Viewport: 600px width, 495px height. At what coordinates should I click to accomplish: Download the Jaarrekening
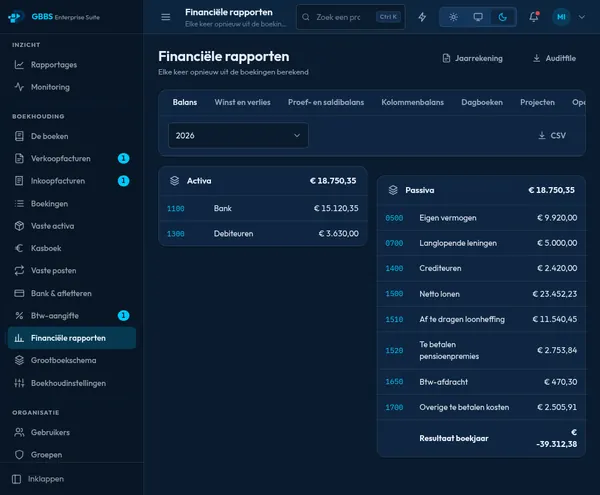click(x=473, y=58)
